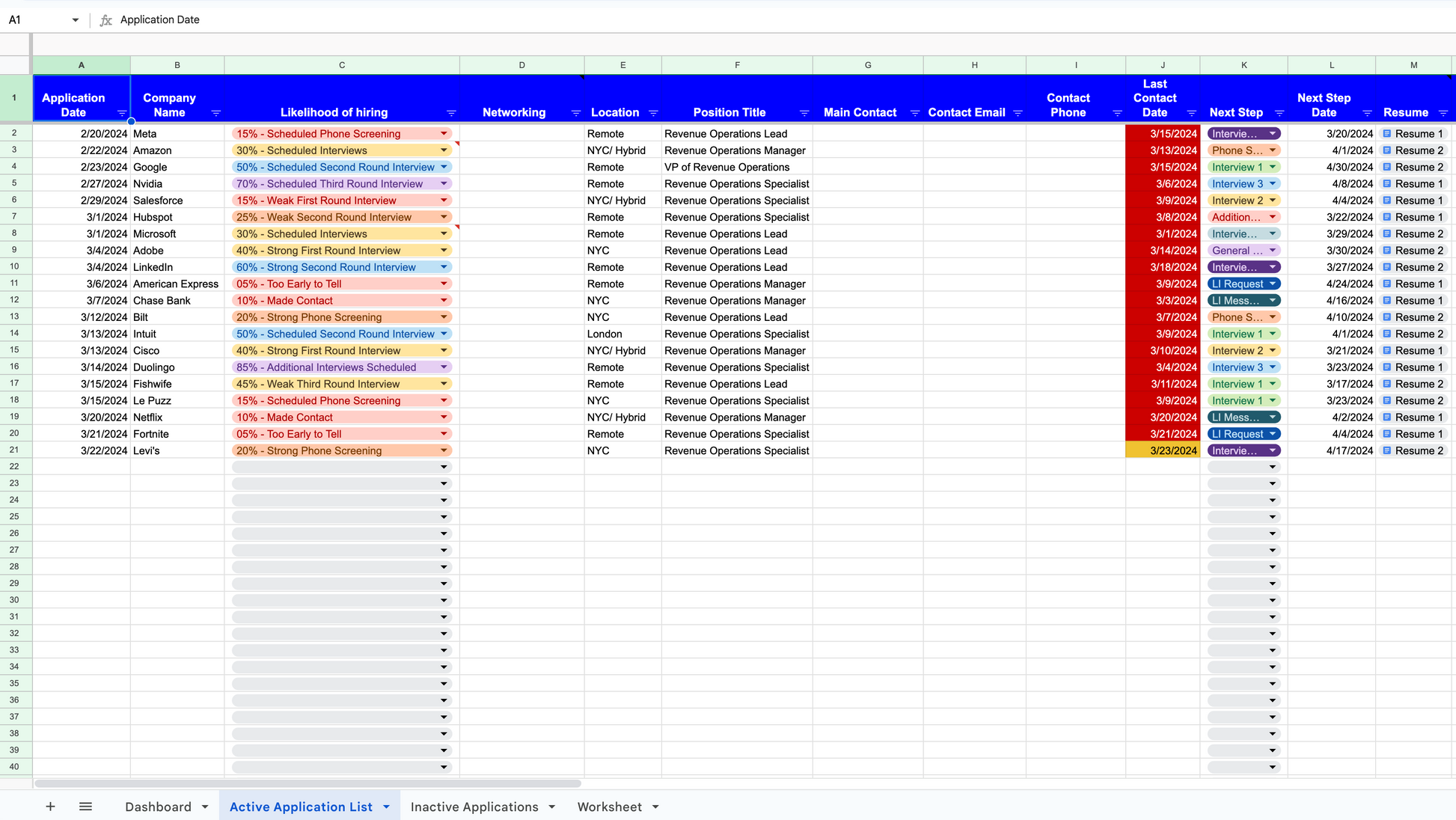Image resolution: width=1456 pixels, height=820 pixels.
Task: Open Worksheet tab options arrow
Action: pyautogui.click(x=655, y=807)
